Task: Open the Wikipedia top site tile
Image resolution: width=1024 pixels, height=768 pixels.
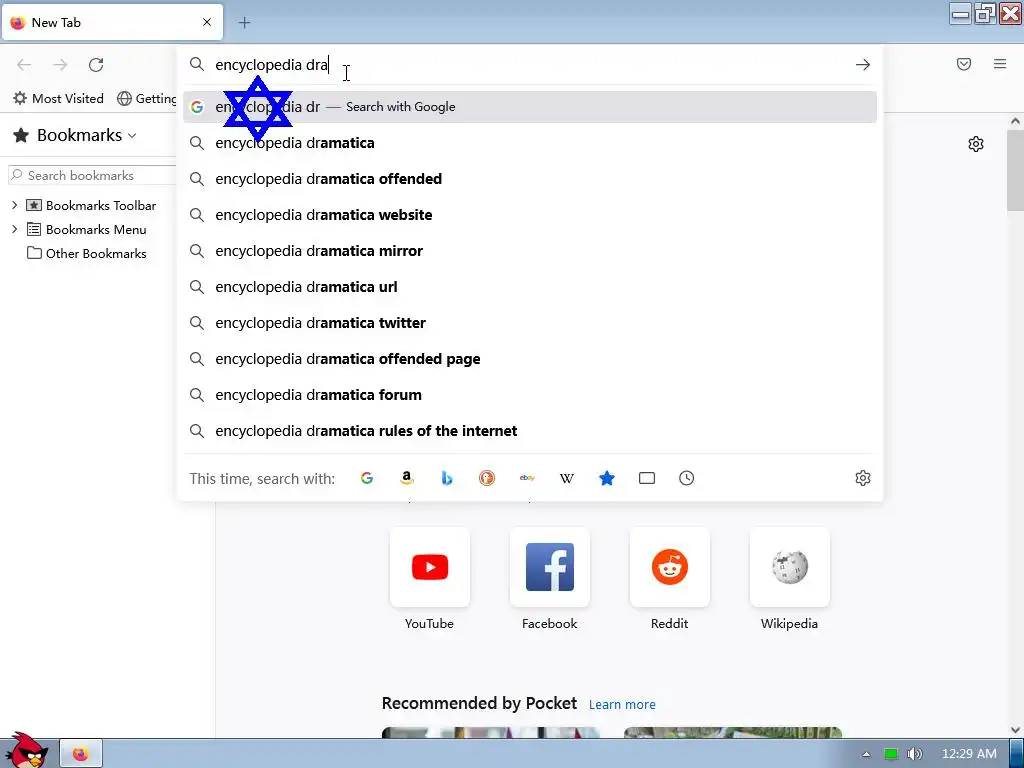Action: click(790, 567)
